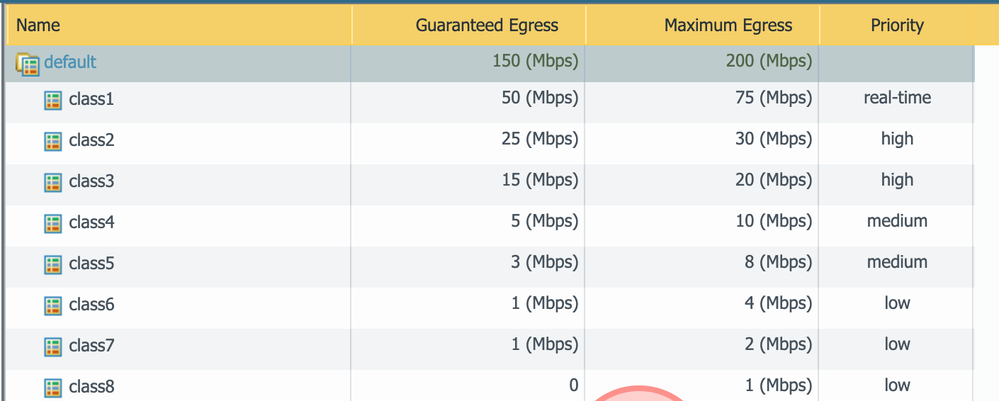Sort by Guaranteed Egress column header
Viewport: 999px width, 401px height.
tap(487, 26)
